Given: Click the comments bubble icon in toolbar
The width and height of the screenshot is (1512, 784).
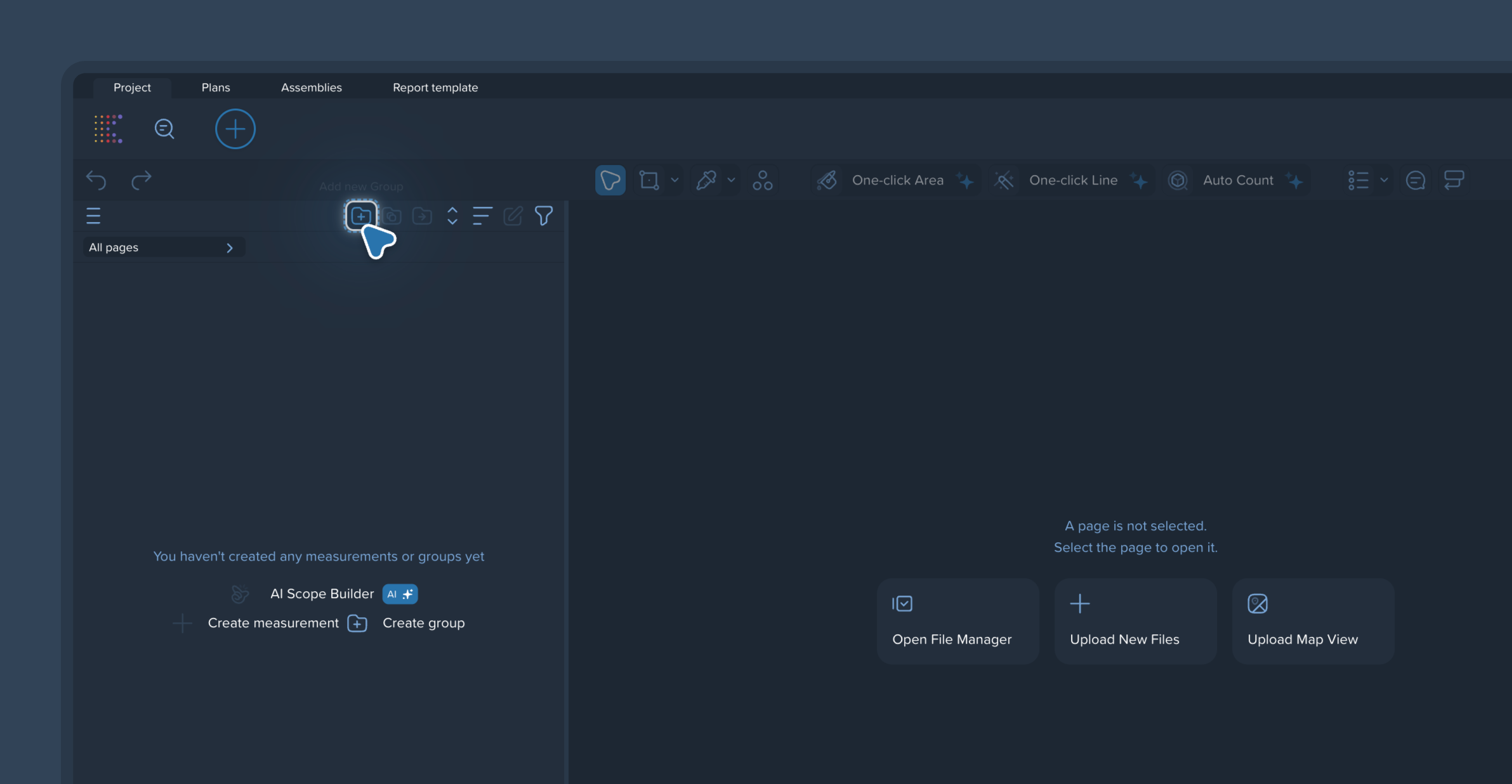Looking at the screenshot, I should pyautogui.click(x=1415, y=180).
